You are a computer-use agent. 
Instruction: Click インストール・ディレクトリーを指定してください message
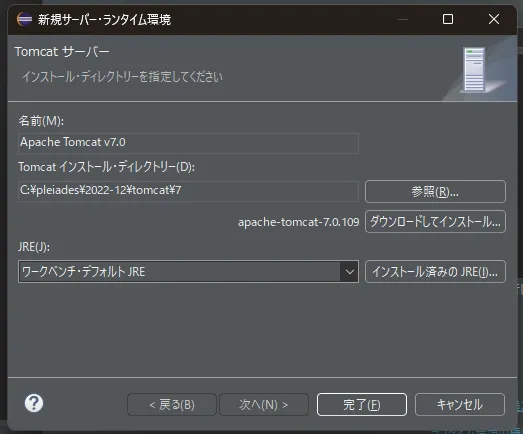pos(122,77)
